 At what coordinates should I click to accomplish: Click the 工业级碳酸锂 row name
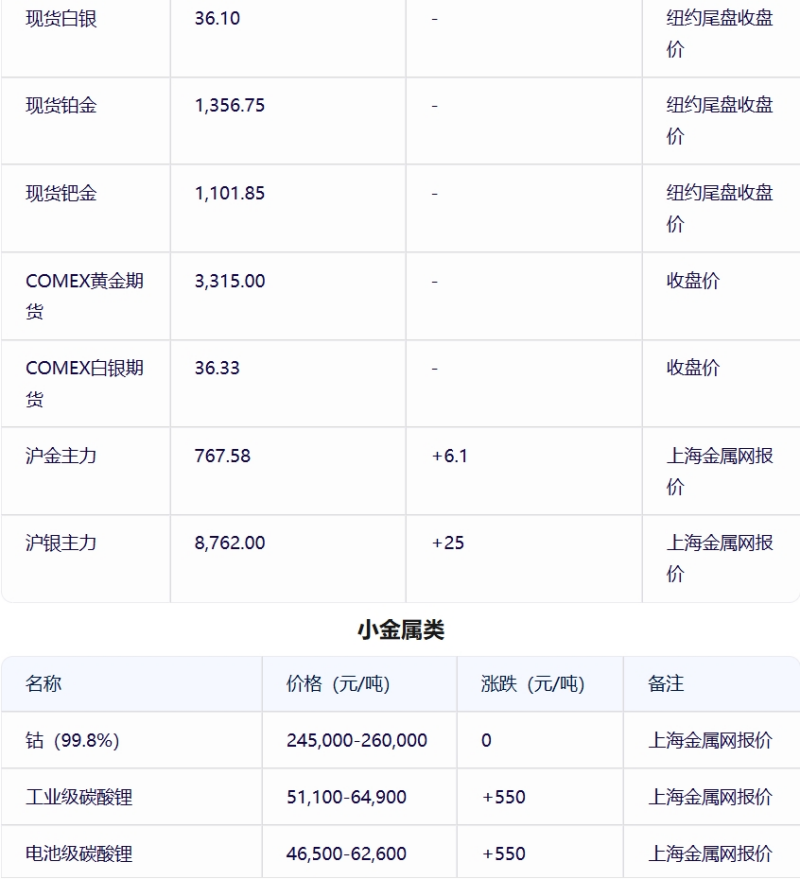click(x=79, y=797)
